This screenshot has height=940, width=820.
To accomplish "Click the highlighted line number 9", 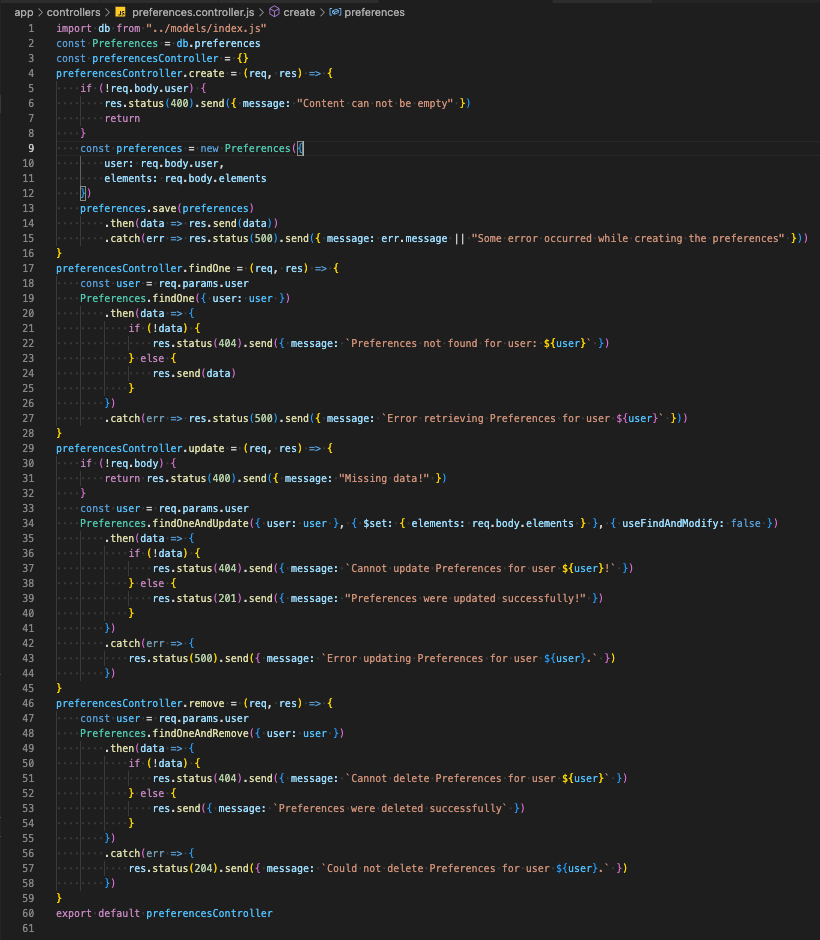I will (x=30, y=147).
